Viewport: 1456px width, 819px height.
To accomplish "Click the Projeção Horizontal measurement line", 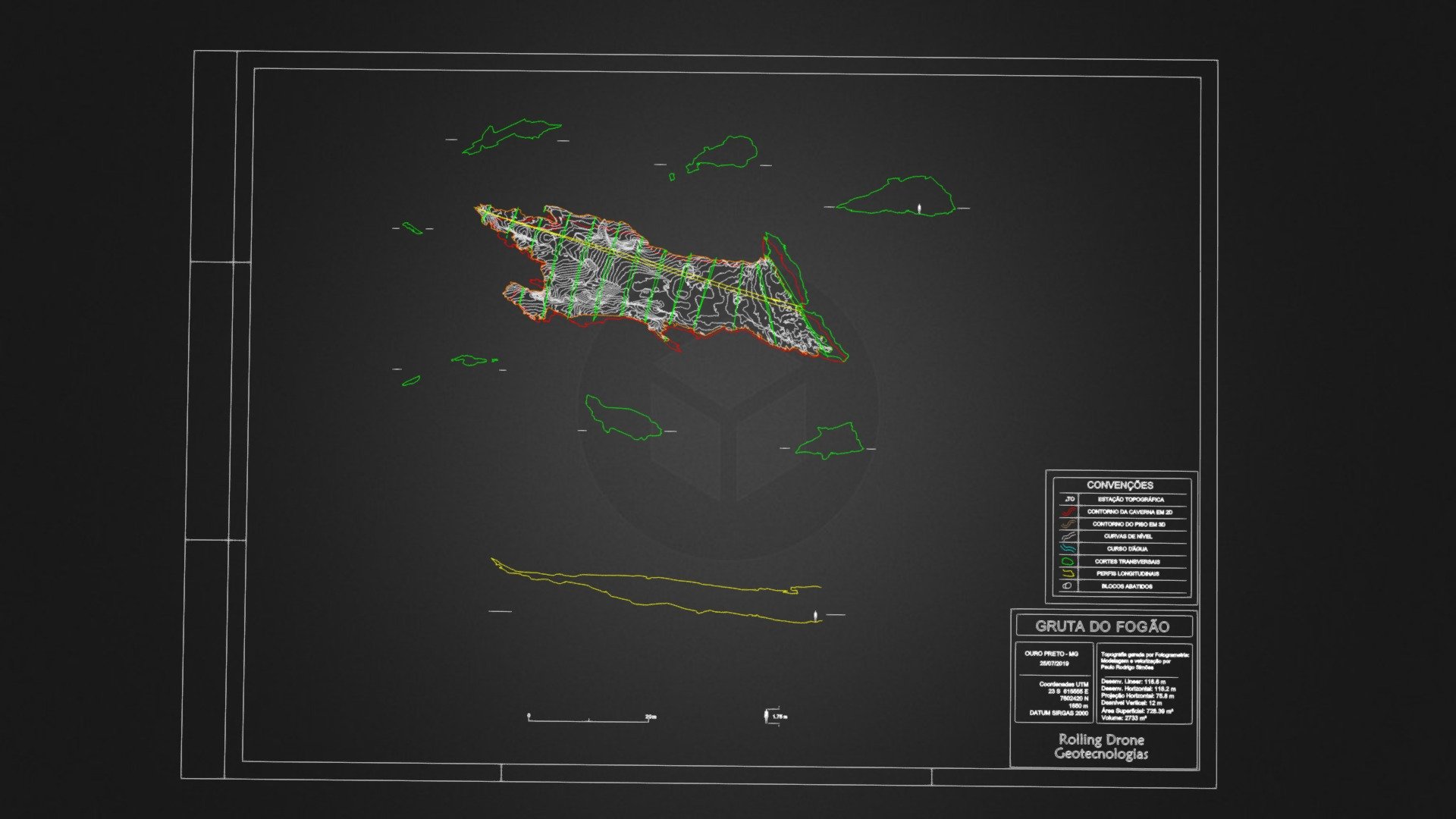I will click(x=1137, y=695).
